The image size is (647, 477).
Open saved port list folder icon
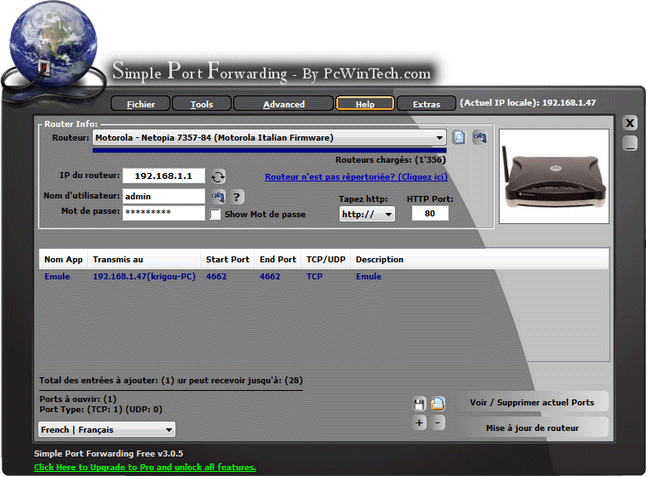point(438,404)
